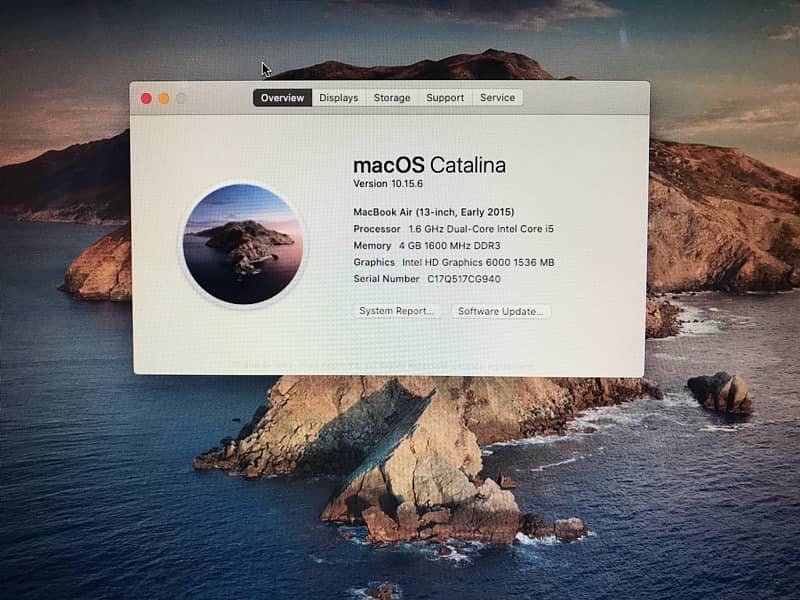Image resolution: width=800 pixels, height=600 pixels.
Task: Click the Intel HD Graphics 6000 value
Action: pos(463,263)
